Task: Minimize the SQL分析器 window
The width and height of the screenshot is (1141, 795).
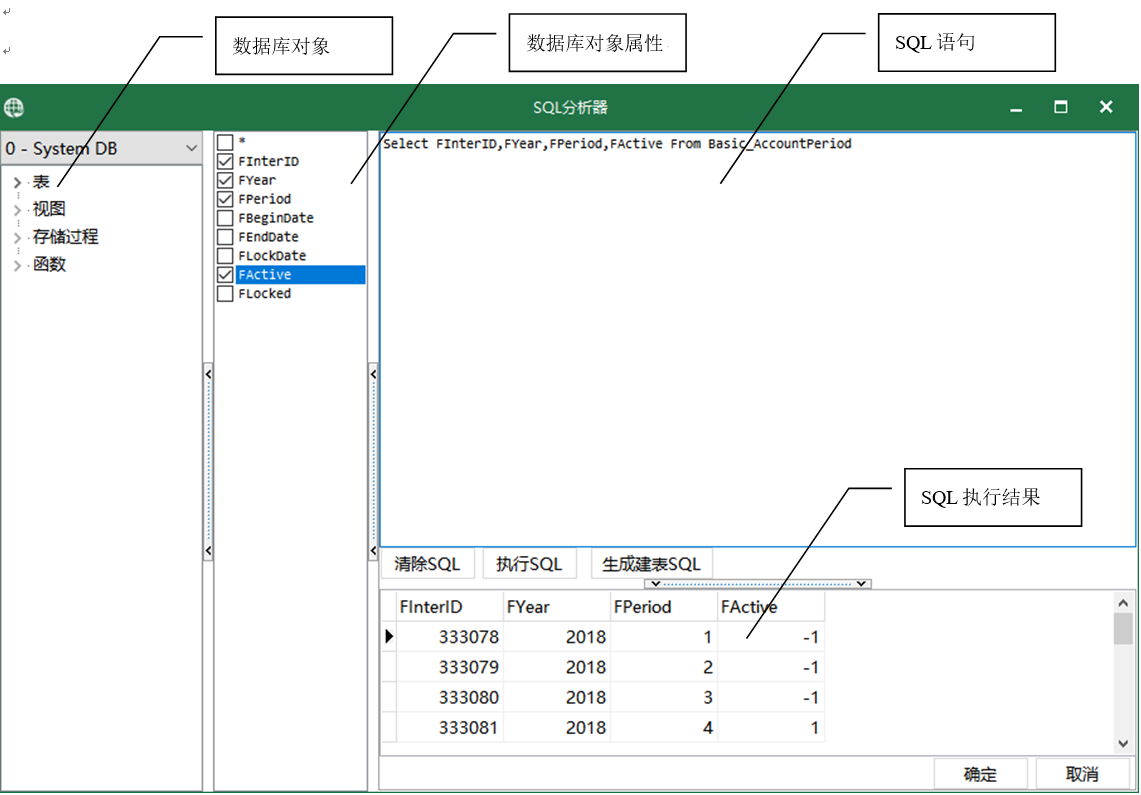Action: tap(1016, 108)
